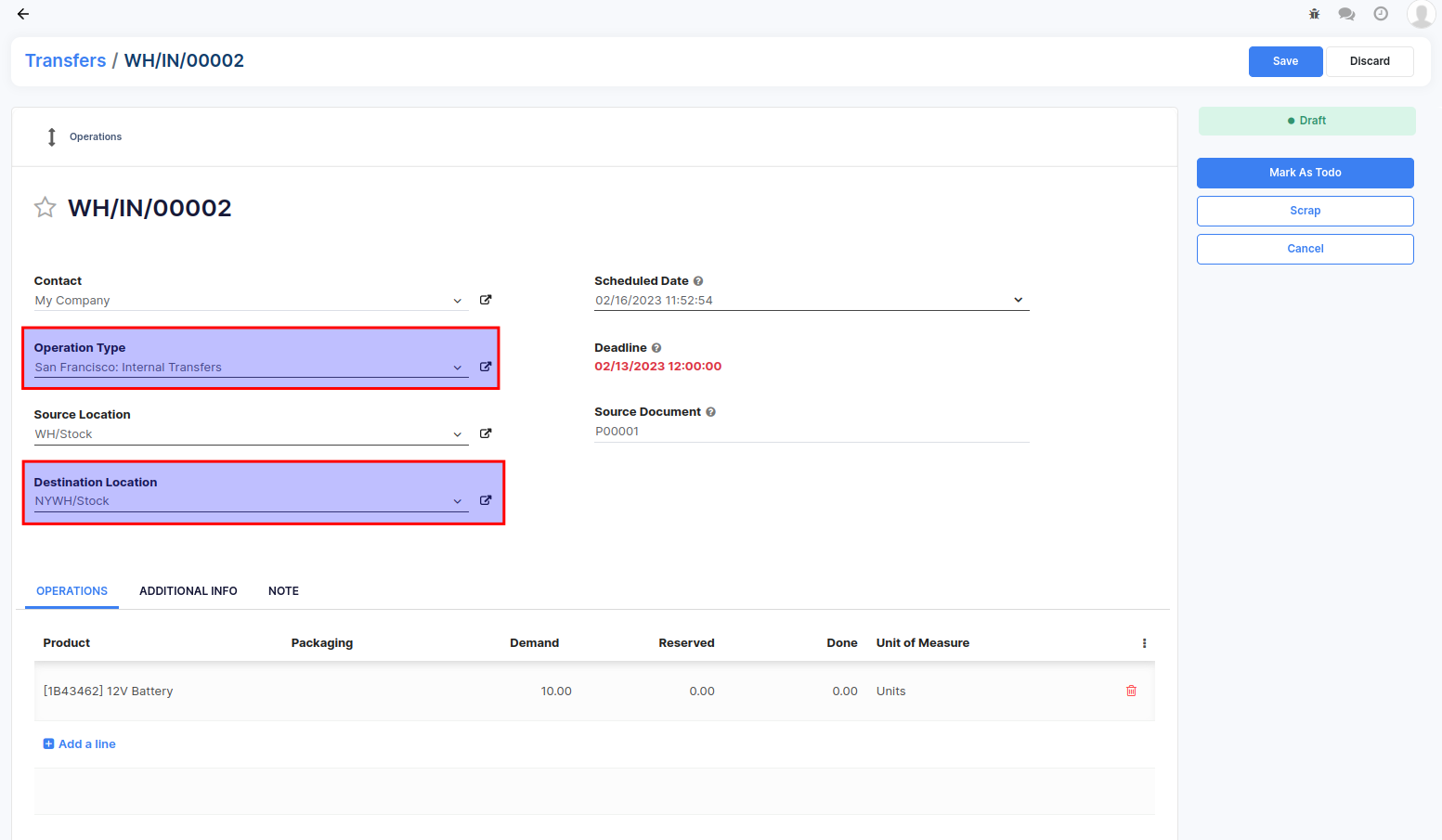Navigate to Transfers breadcrumb

click(65, 60)
